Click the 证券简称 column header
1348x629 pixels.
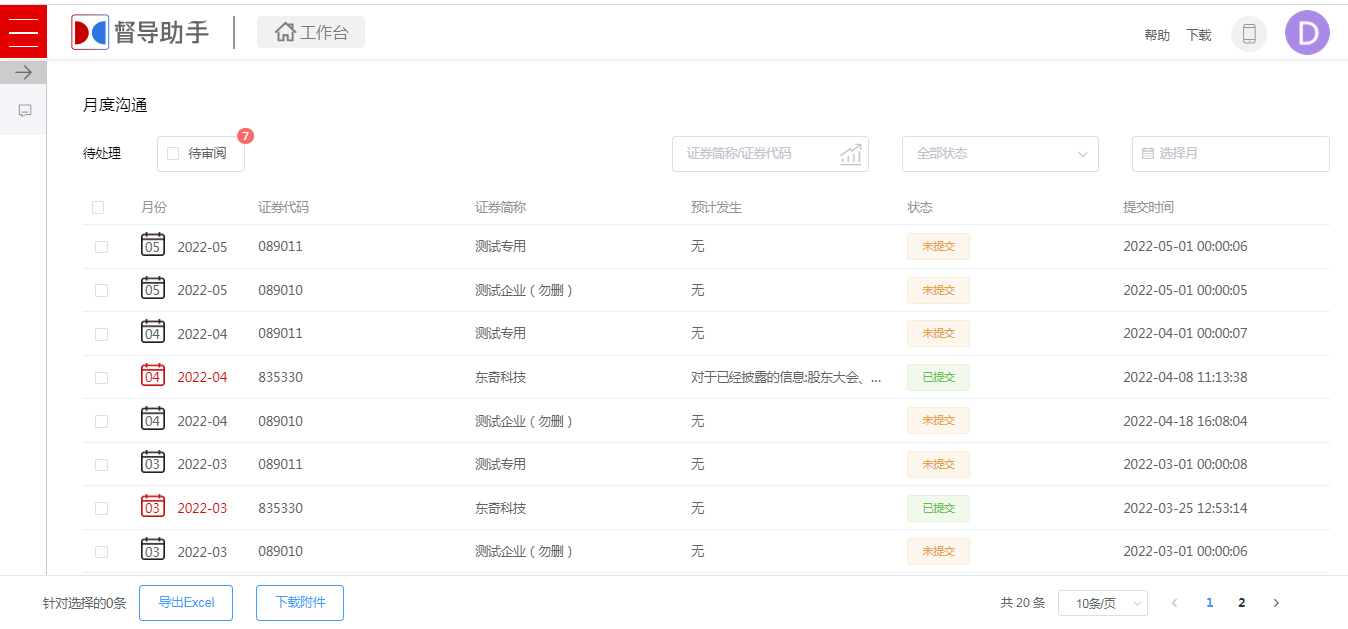click(x=500, y=207)
